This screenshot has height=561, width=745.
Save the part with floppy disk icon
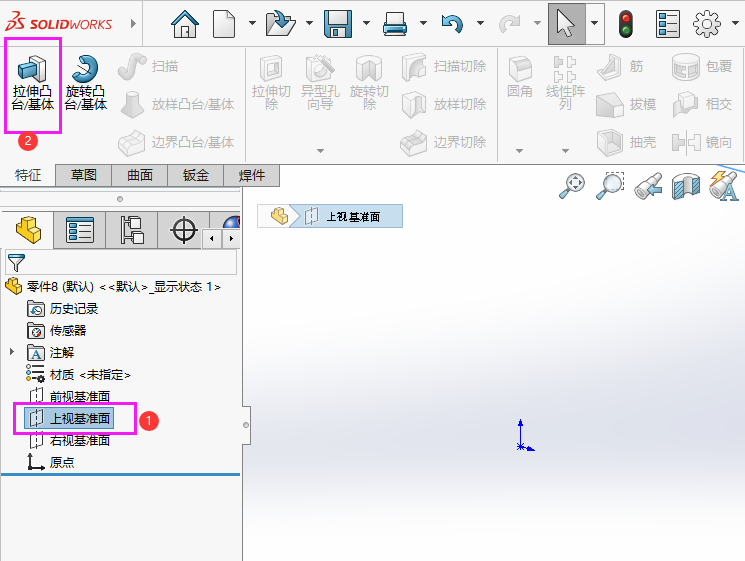coord(338,23)
